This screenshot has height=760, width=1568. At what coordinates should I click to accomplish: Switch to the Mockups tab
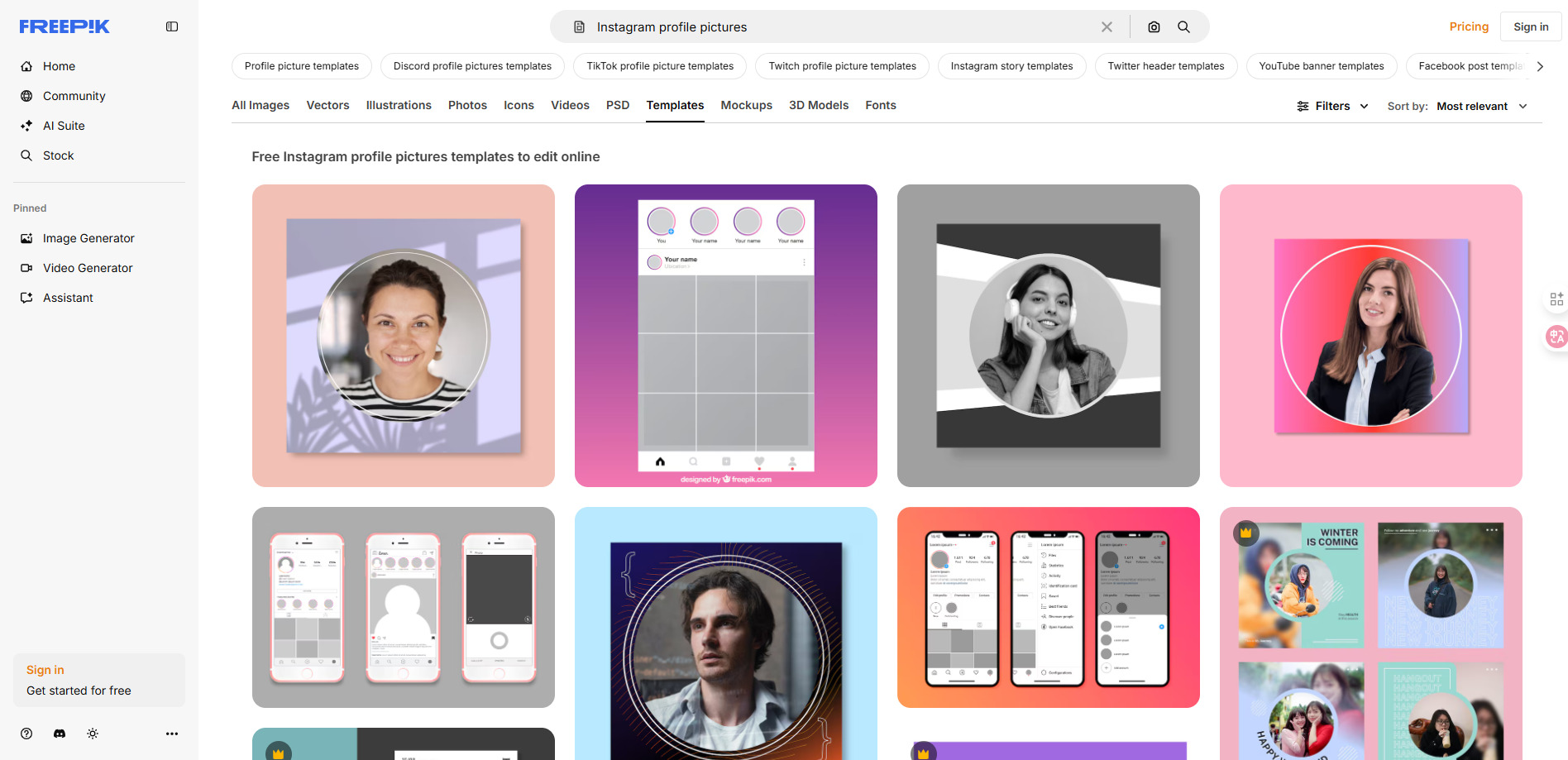[746, 105]
